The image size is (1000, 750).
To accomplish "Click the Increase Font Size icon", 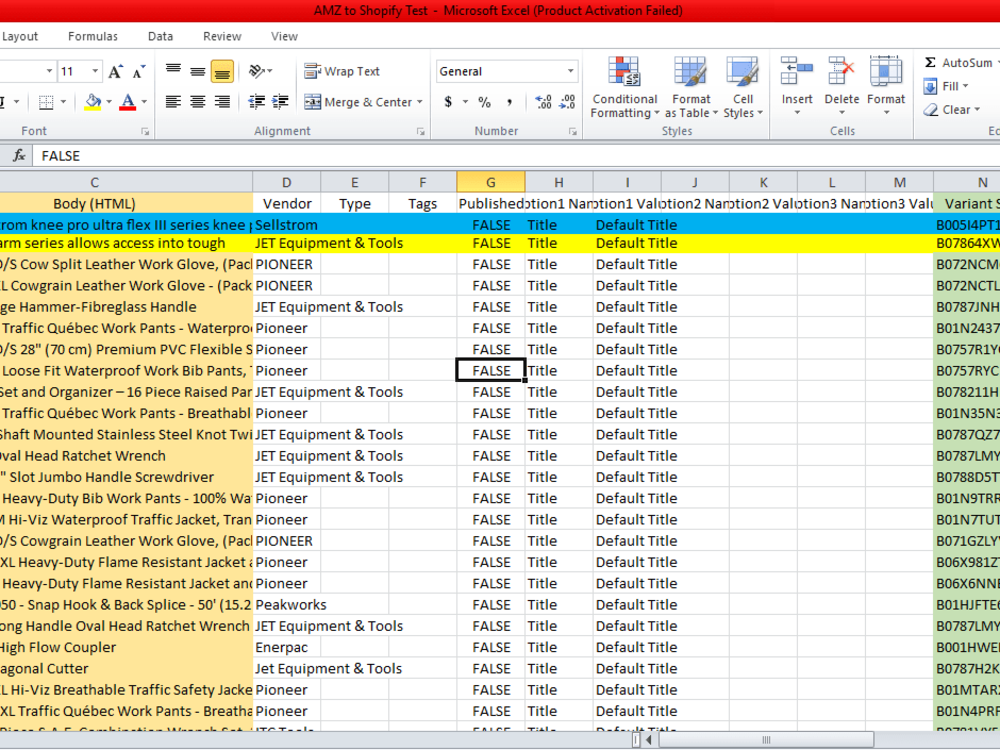I will click(x=115, y=71).
